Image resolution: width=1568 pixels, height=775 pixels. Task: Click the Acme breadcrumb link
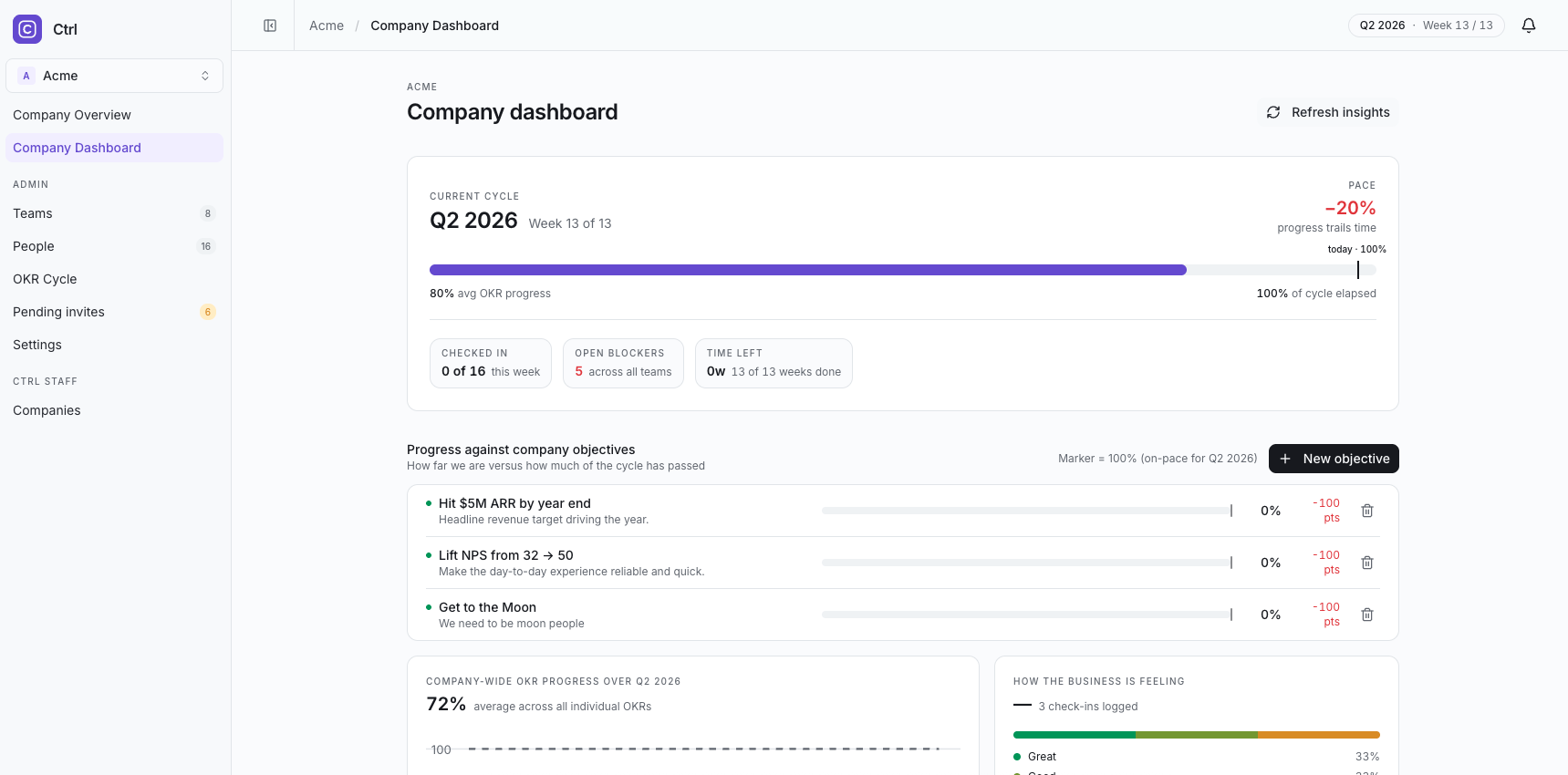click(x=327, y=26)
